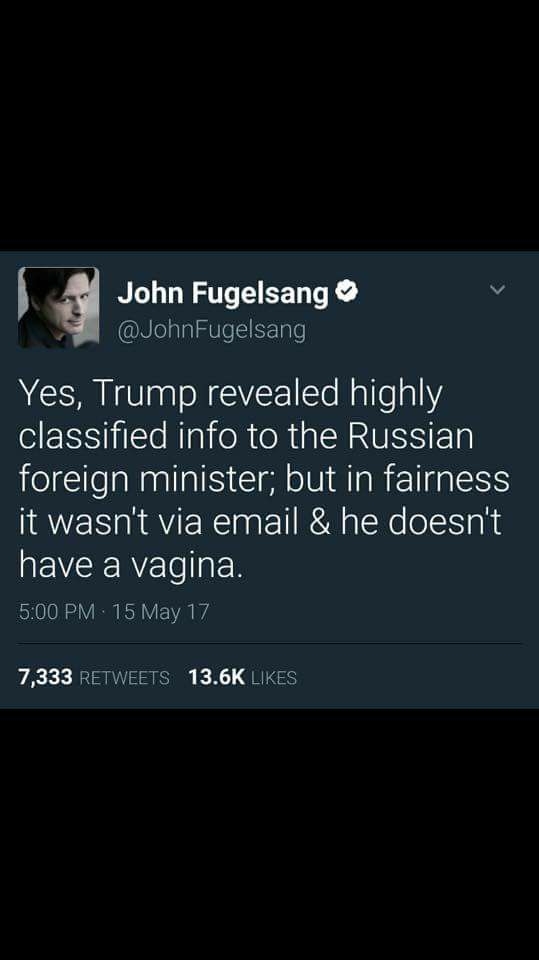Screen dimensions: 539x960
Task: View the 7,333 retweets count
Action: [x=45, y=677]
